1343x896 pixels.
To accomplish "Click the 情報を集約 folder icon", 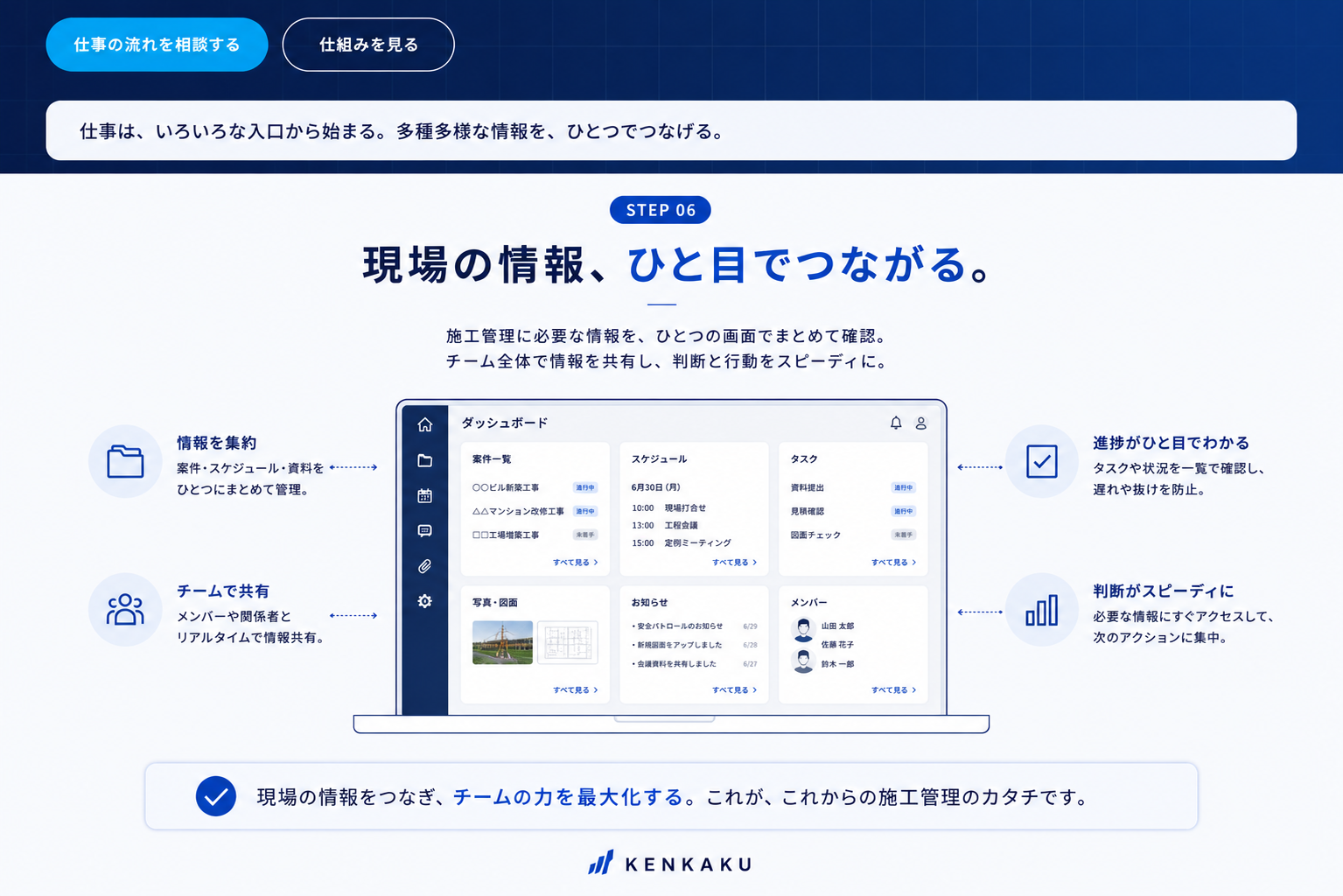I will click(x=125, y=461).
